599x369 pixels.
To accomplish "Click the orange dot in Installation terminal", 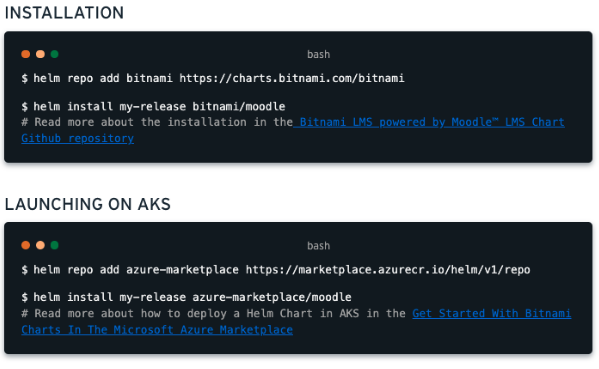I will [26, 54].
